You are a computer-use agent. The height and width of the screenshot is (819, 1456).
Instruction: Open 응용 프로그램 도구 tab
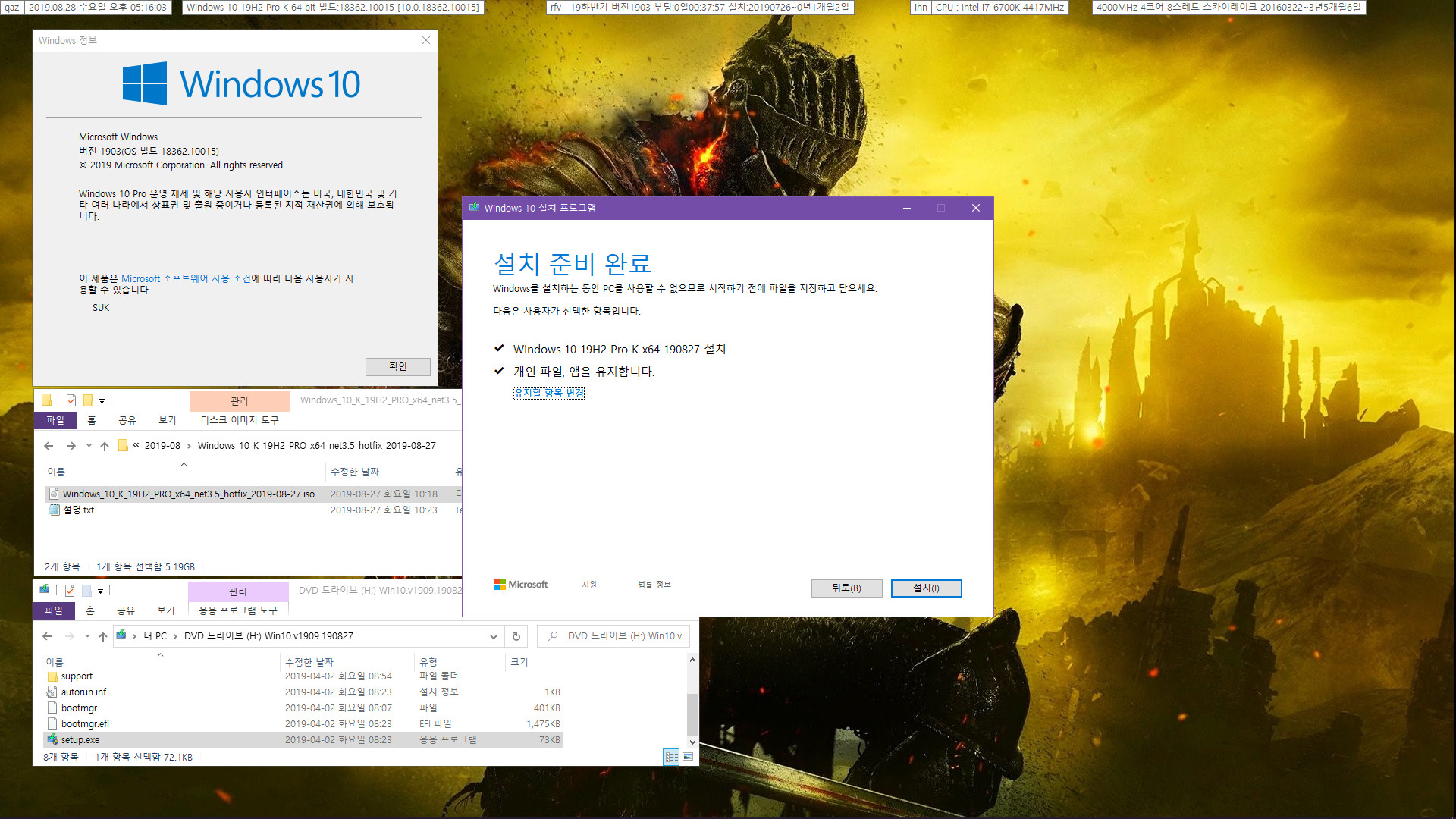[x=238, y=610]
